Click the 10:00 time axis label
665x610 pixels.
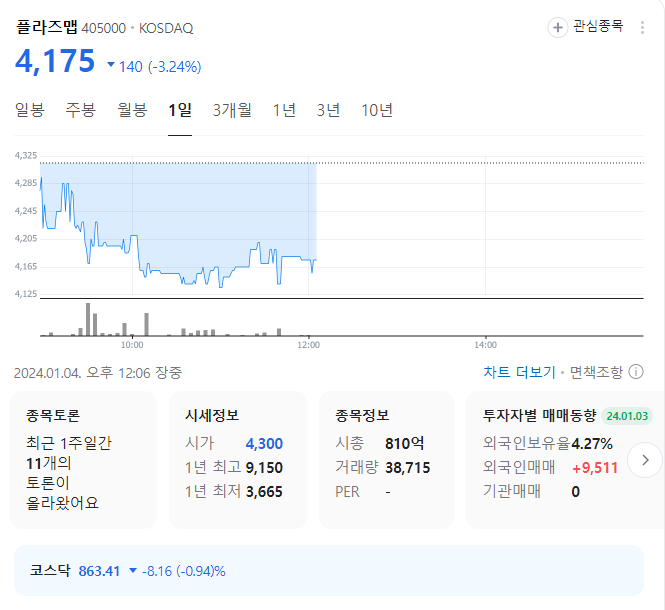[x=132, y=345]
